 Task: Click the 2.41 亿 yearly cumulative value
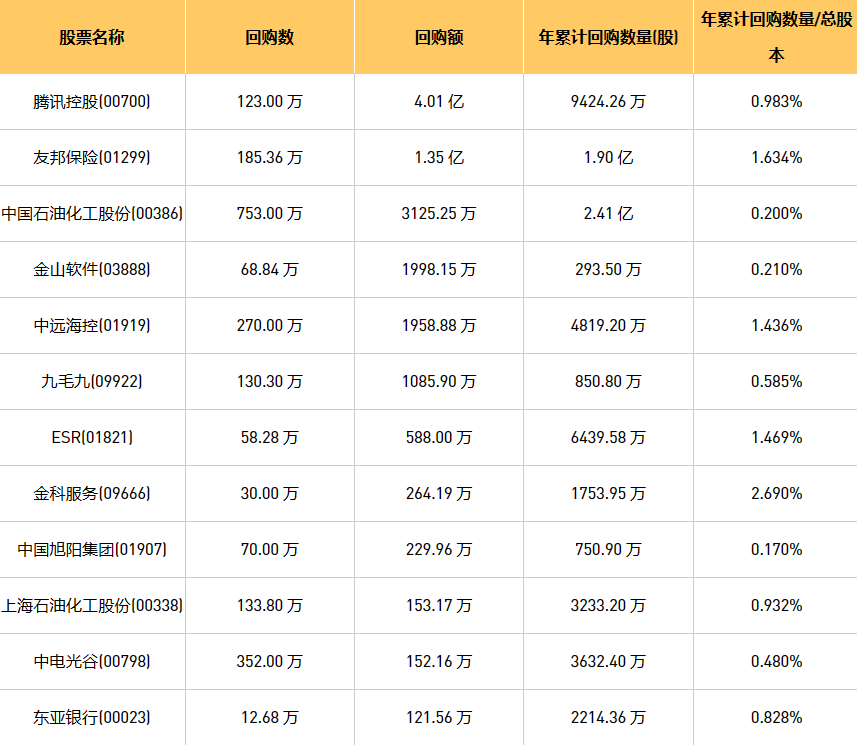(x=608, y=214)
